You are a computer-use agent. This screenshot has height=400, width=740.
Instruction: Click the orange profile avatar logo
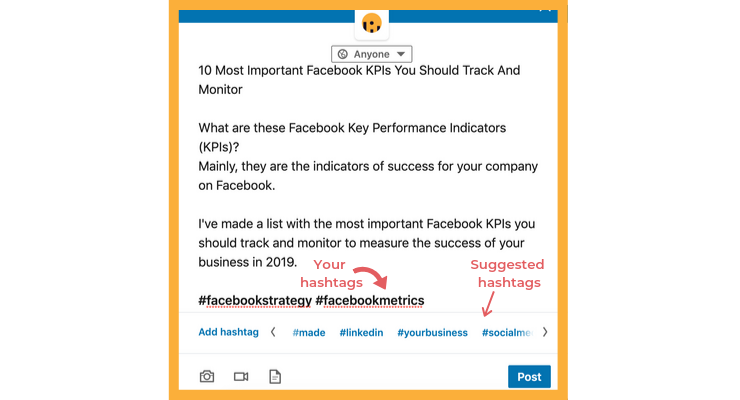pyautogui.click(x=372, y=23)
